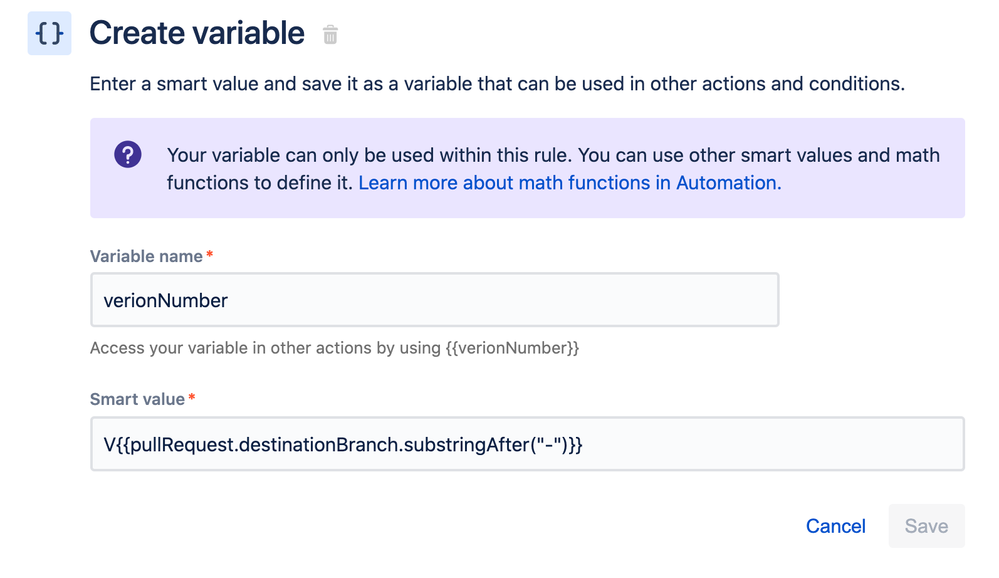
Task: Click the 'Access your variable' hint text
Action: tap(334, 348)
